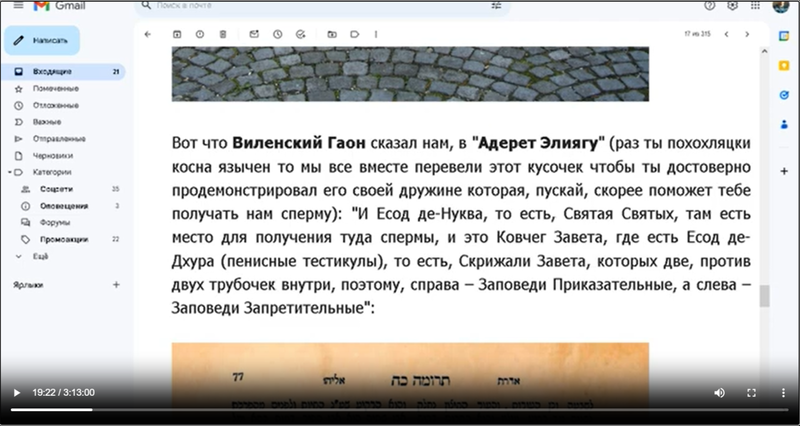Archive this email

pyautogui.click(x=177, y=34)
